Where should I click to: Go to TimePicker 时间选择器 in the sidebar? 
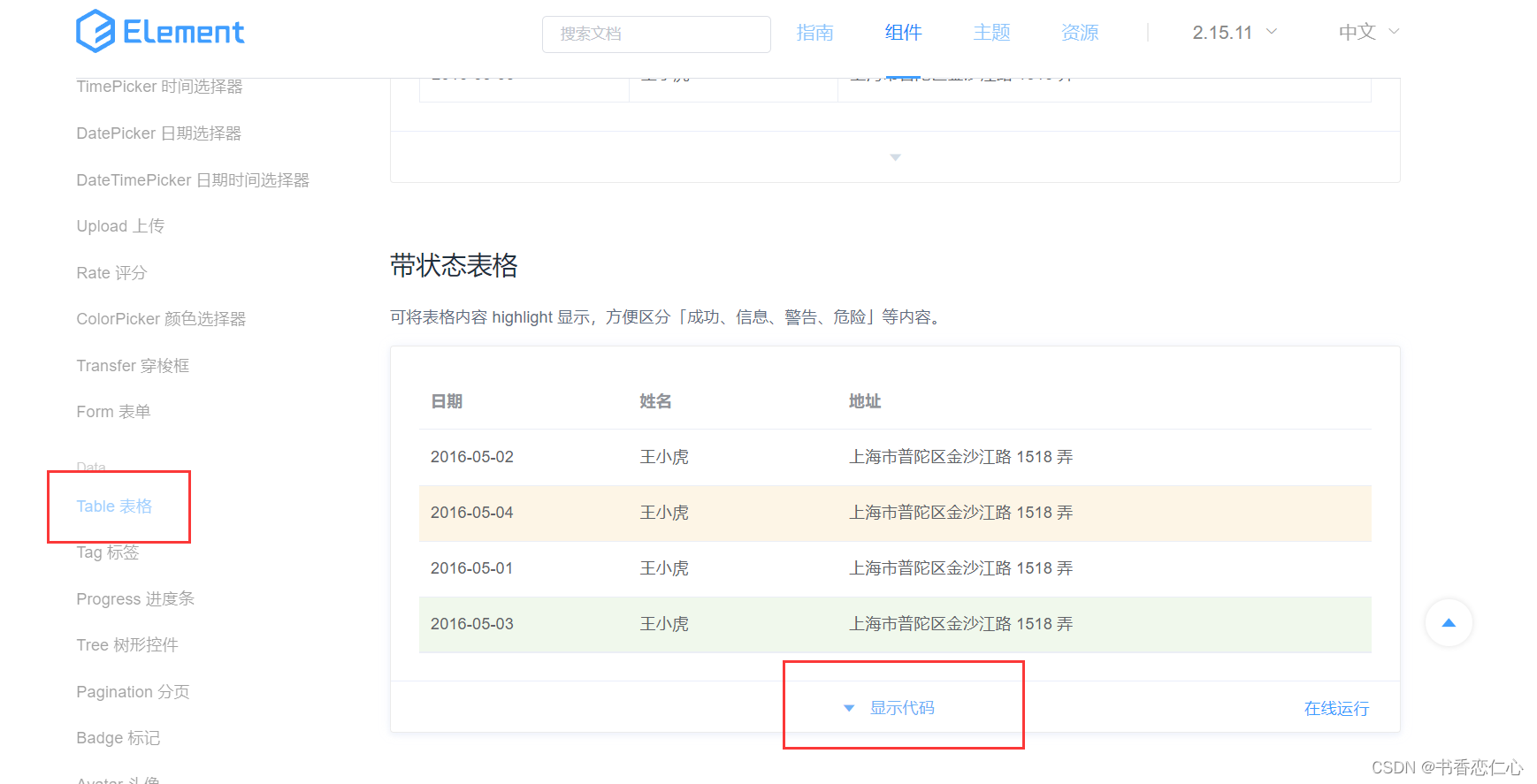(x=159, y=87)
